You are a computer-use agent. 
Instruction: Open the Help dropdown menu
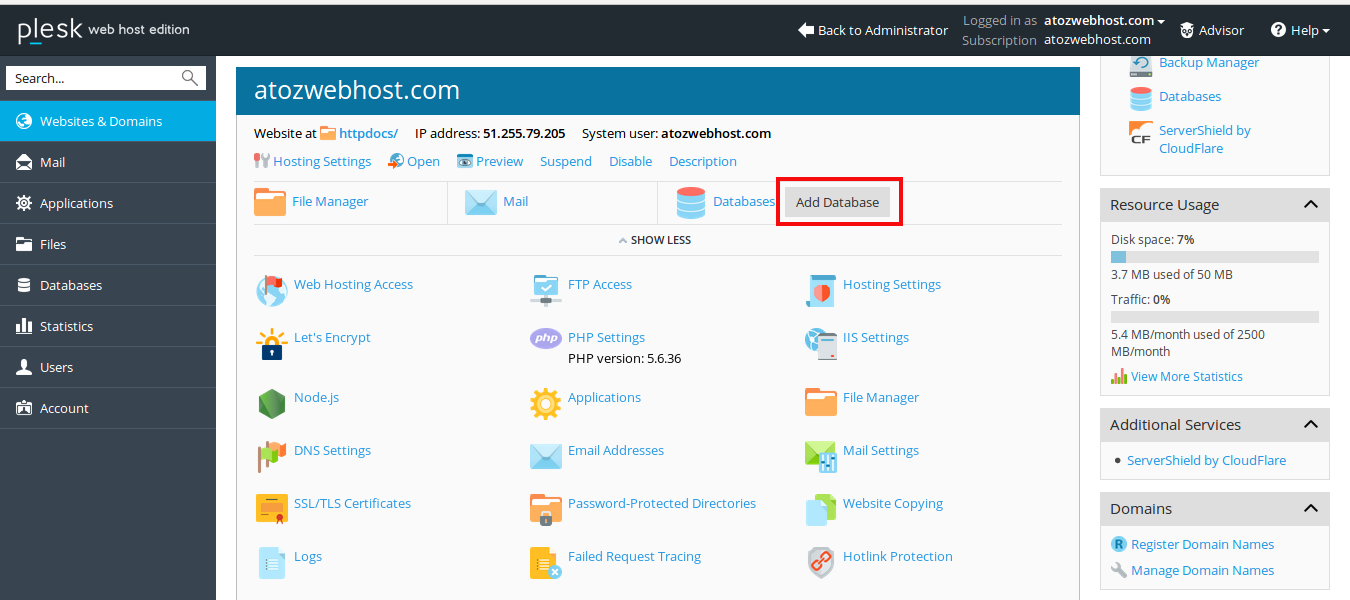[1300, 30]
